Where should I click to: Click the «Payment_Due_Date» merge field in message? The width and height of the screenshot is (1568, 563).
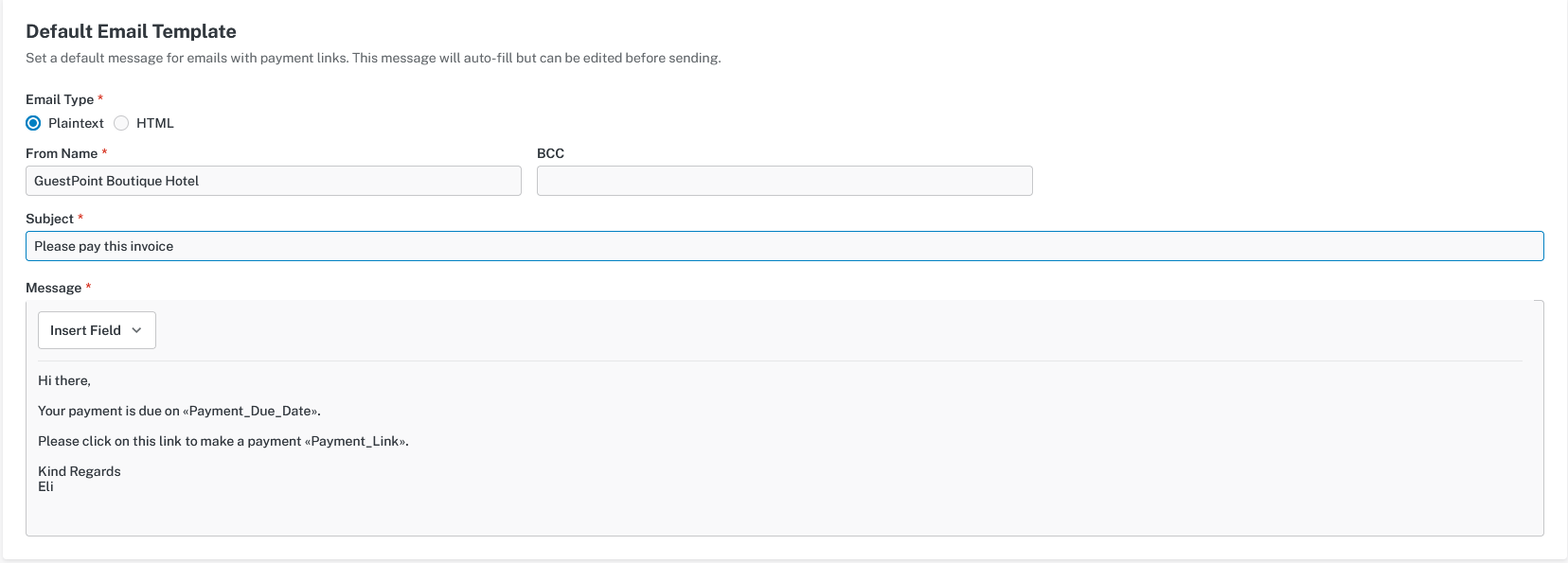[x=251, y=411]
